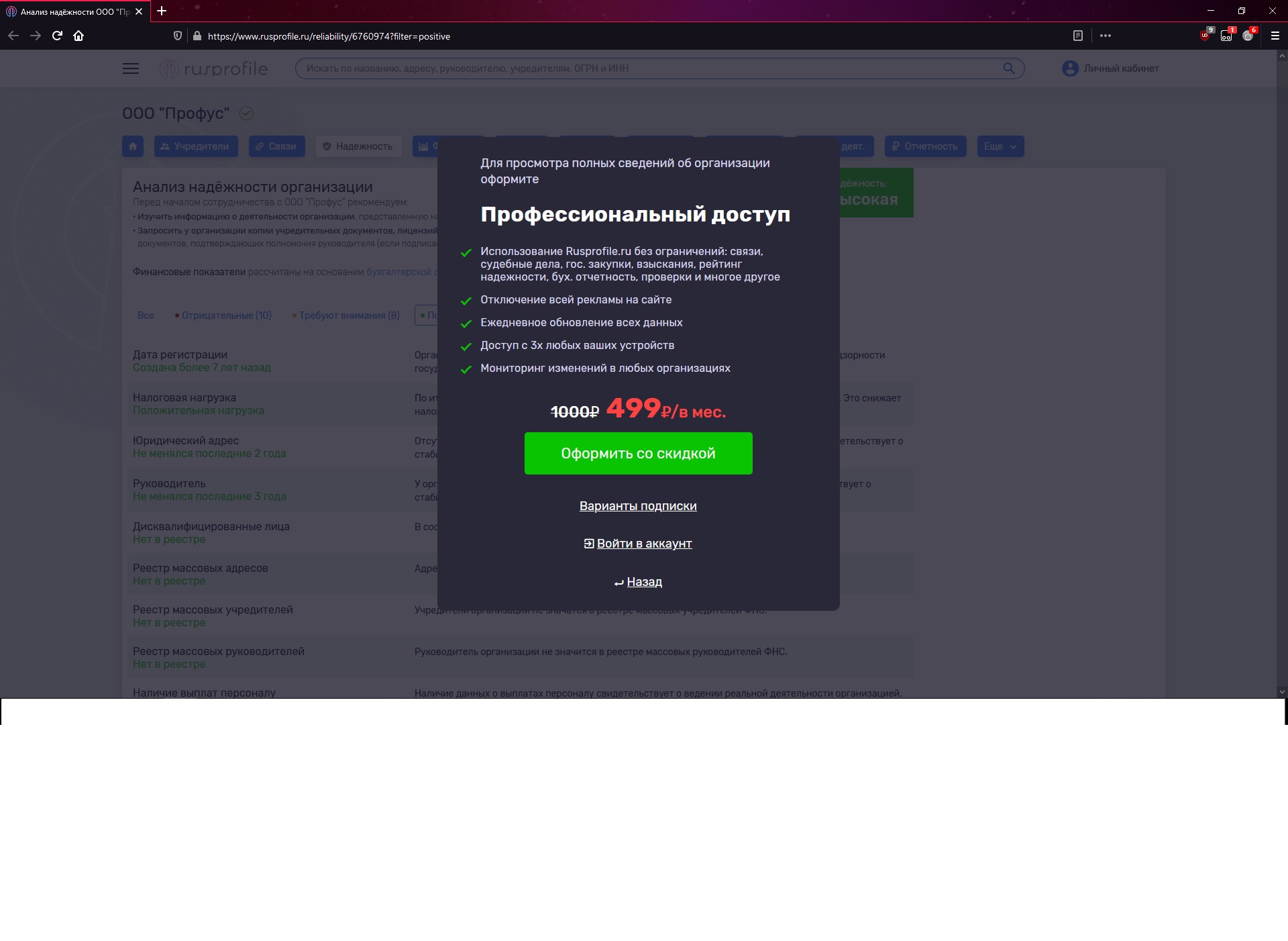
Task: Open the extension icon with badge 6
Action: click(x=1248, y=36)
